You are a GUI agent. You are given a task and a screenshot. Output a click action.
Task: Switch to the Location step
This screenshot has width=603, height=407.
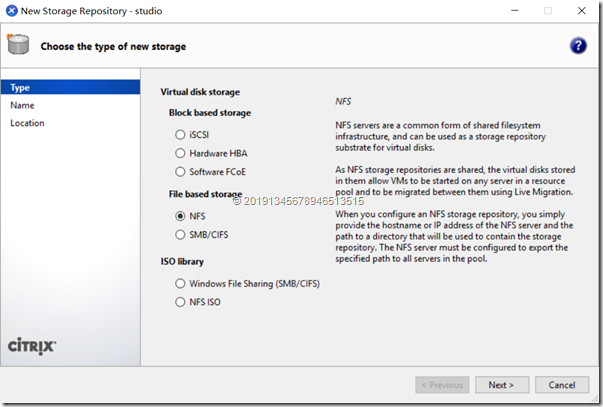[x=27, y=123]
